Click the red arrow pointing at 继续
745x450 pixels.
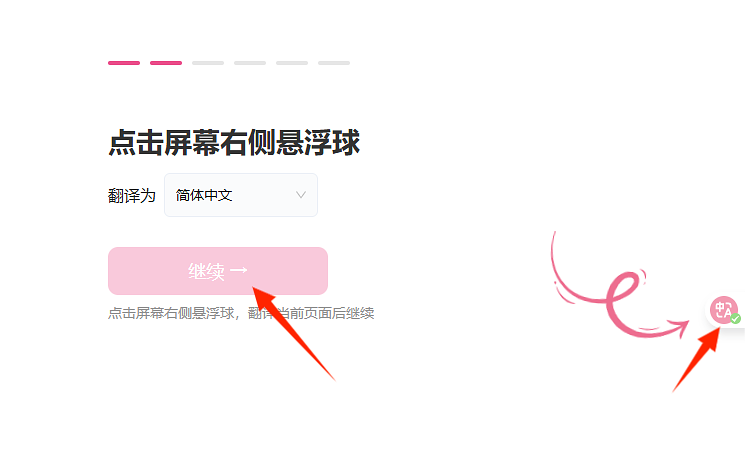pyautogui.click(x=293, y=333)
